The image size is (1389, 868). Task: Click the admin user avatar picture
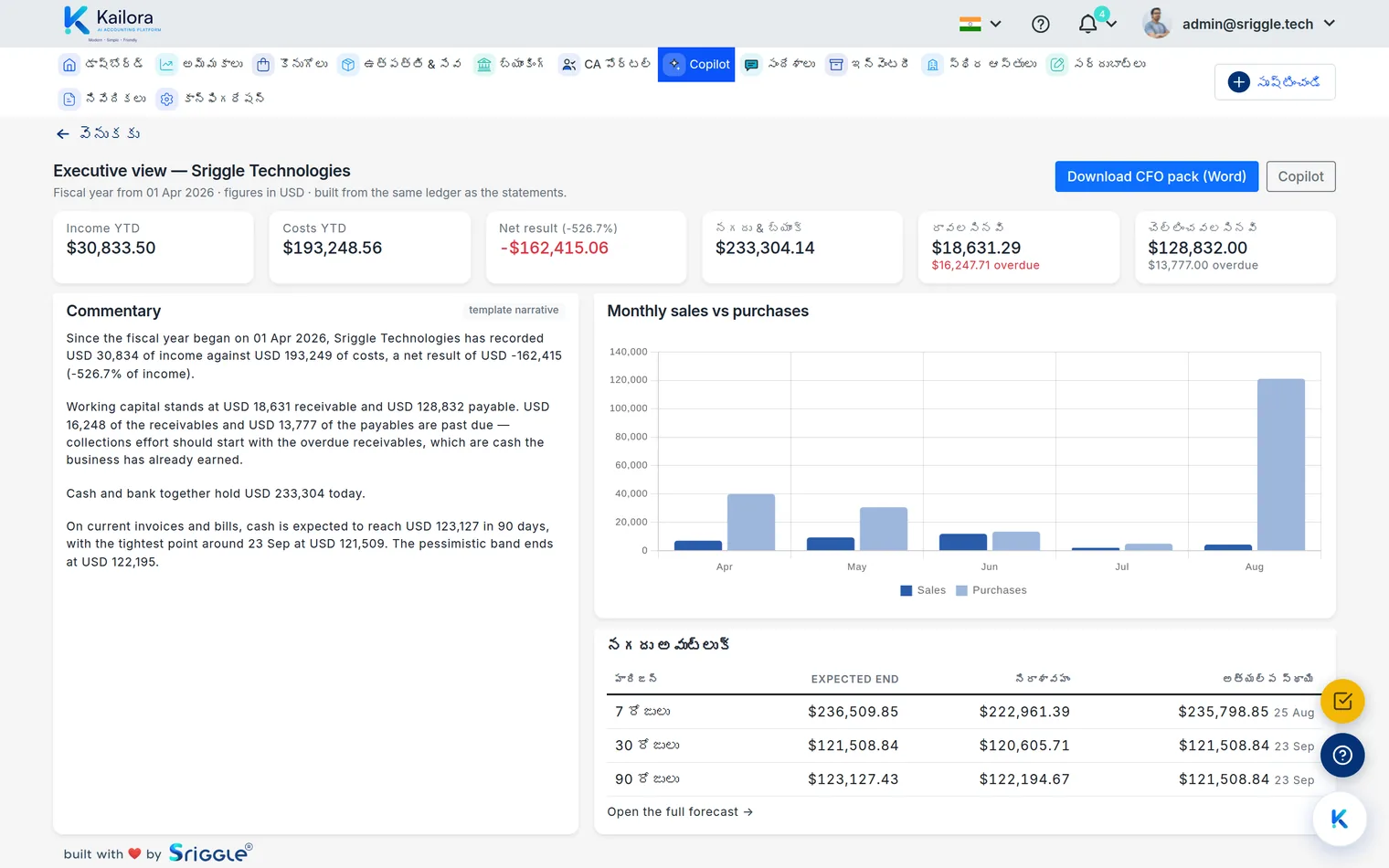1157,24
